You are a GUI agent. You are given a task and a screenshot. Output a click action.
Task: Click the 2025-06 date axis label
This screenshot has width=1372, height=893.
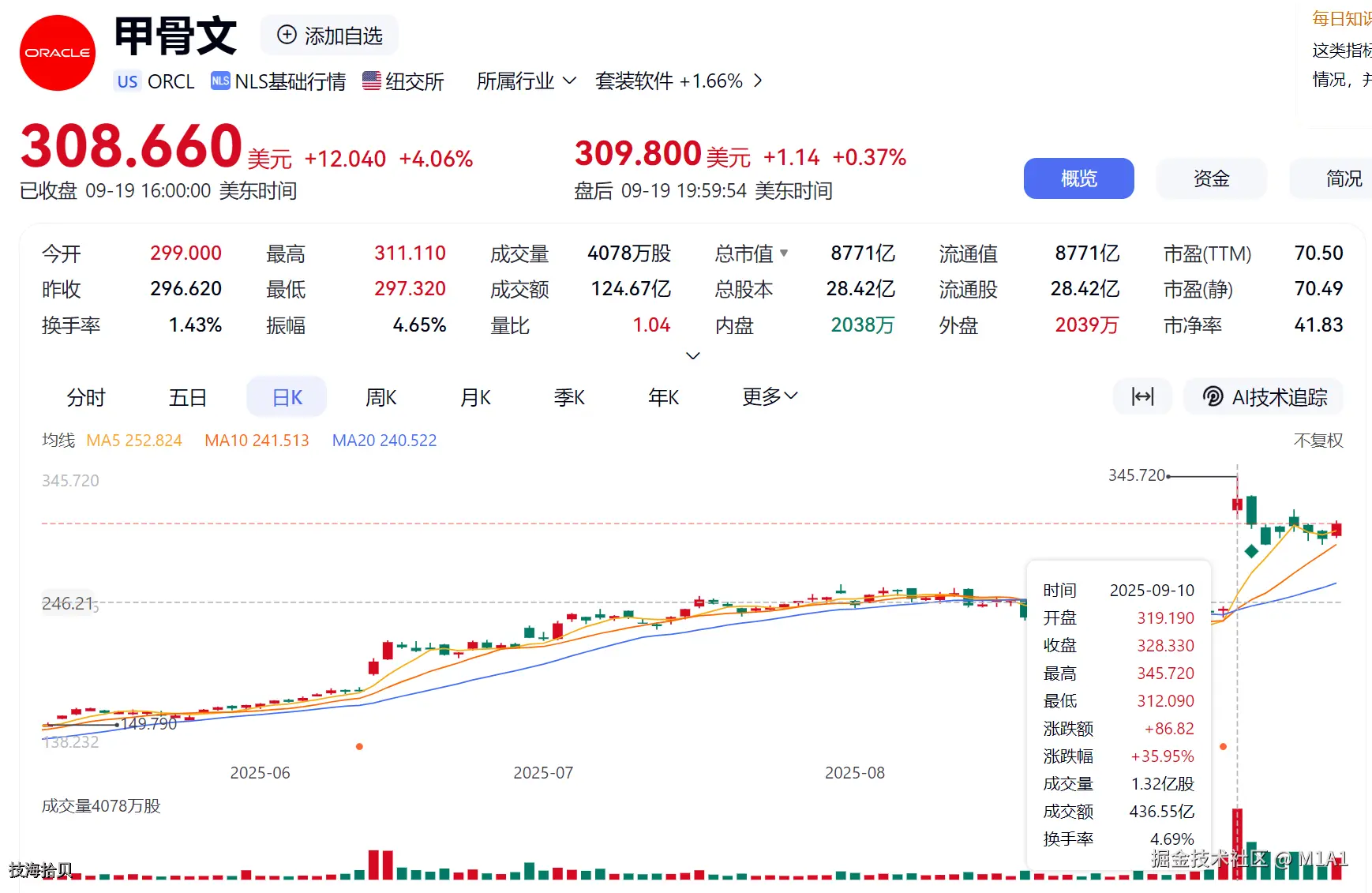pyautogui.click(x=260, y=773)
